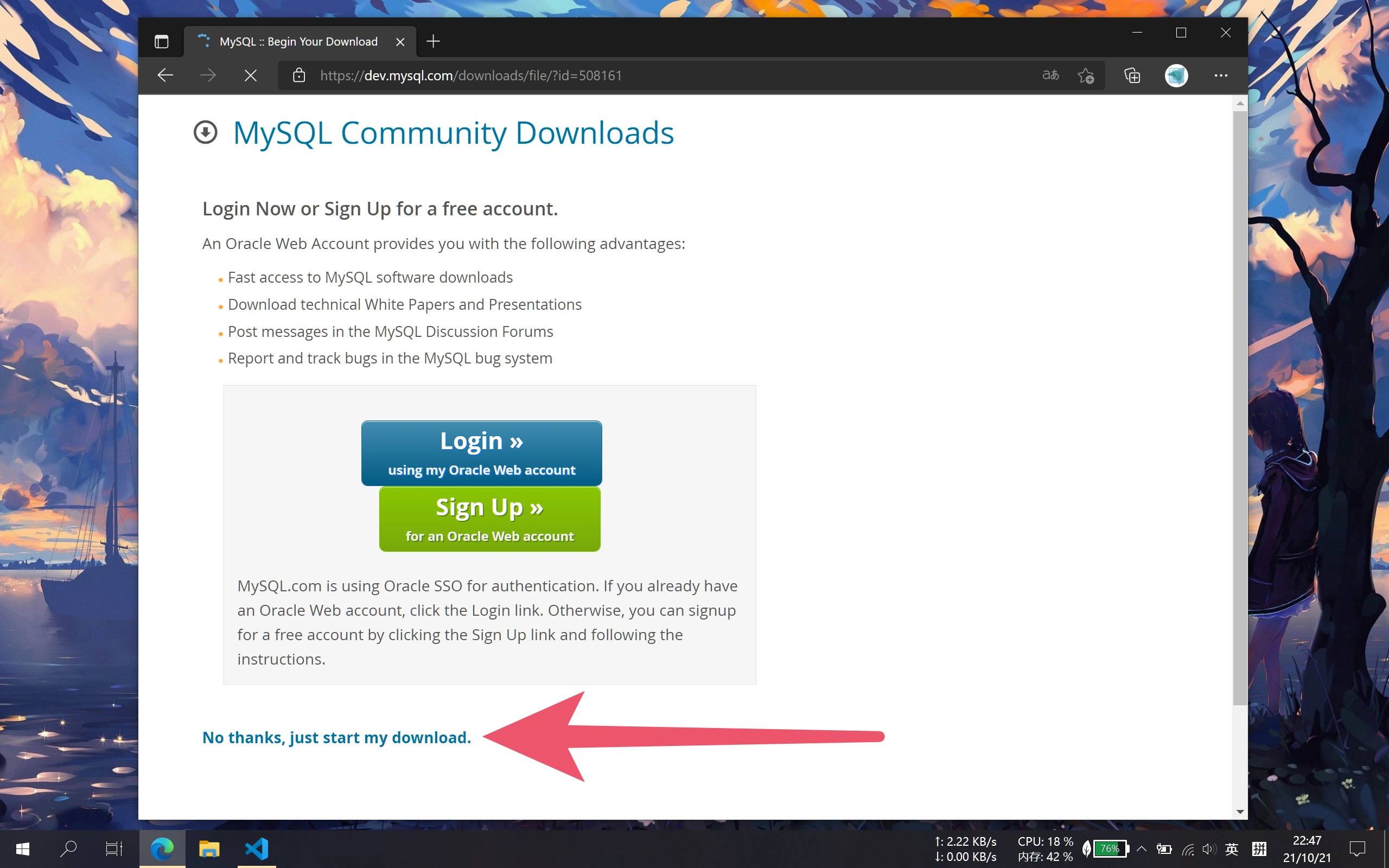This screenshot has width=1389, height=868.
Task: Show hidden system tray icons
Action: 1142,848
